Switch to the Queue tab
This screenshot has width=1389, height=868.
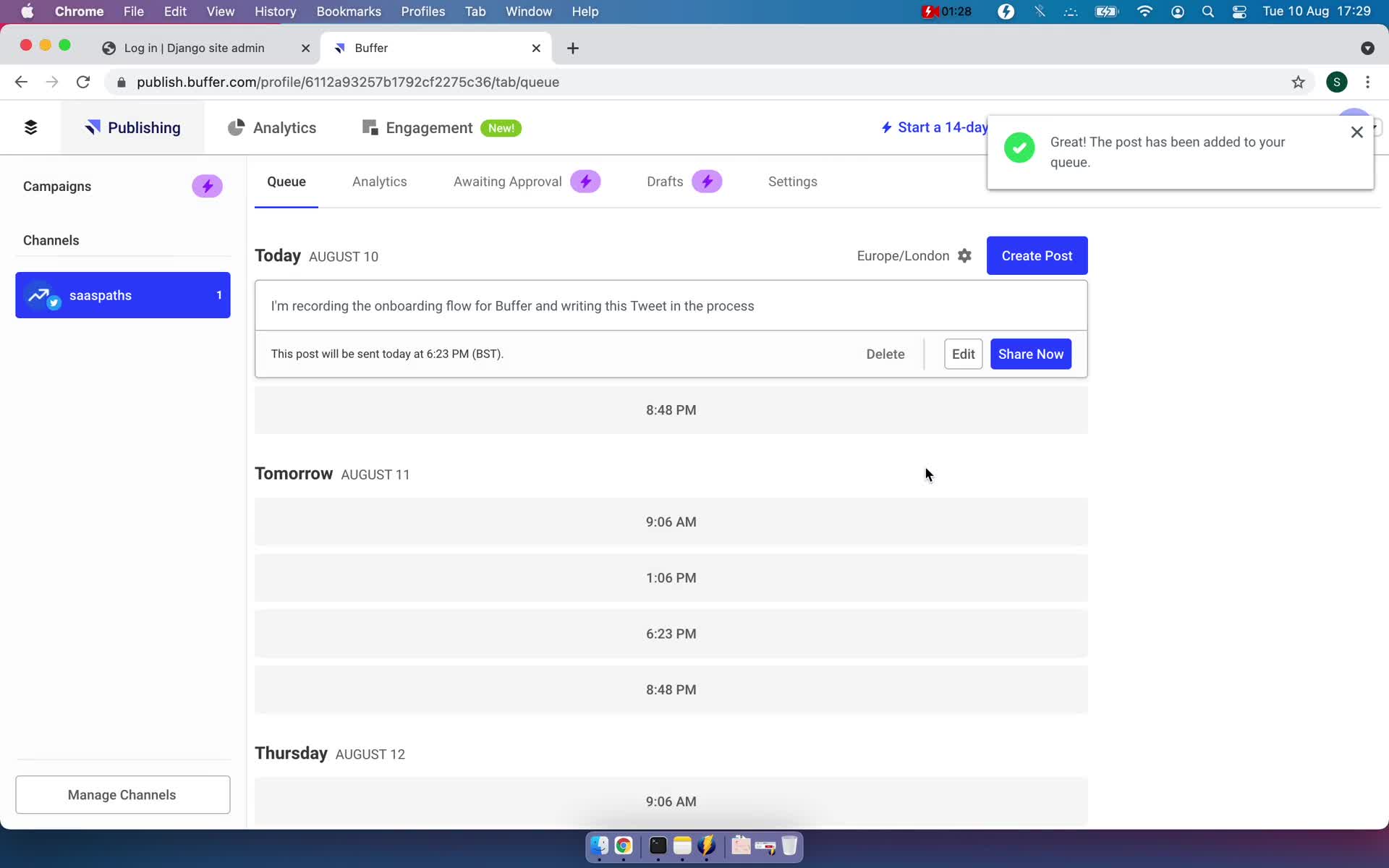tap(286, 182)
